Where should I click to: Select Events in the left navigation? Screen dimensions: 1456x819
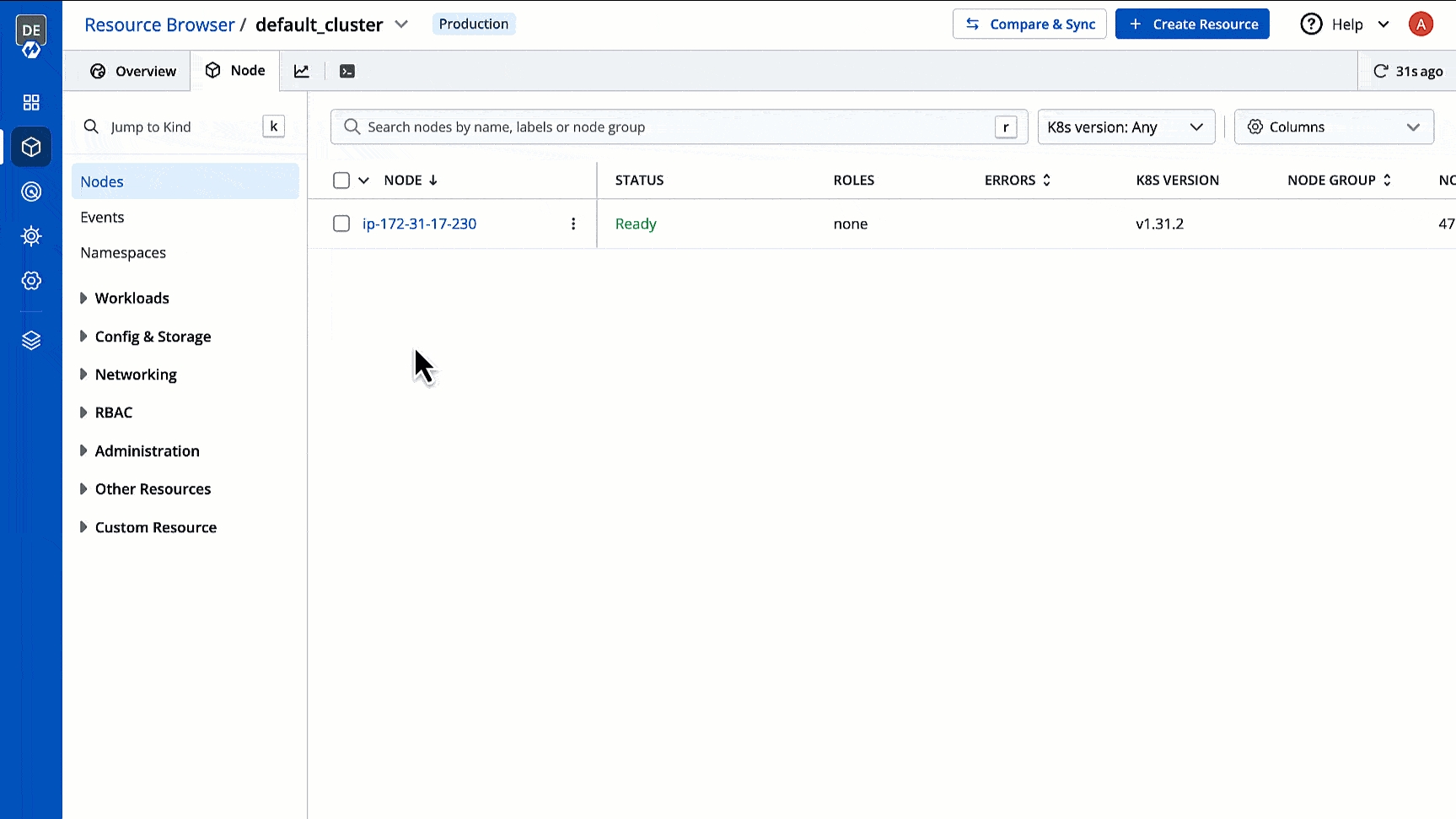tap(102, 218)
